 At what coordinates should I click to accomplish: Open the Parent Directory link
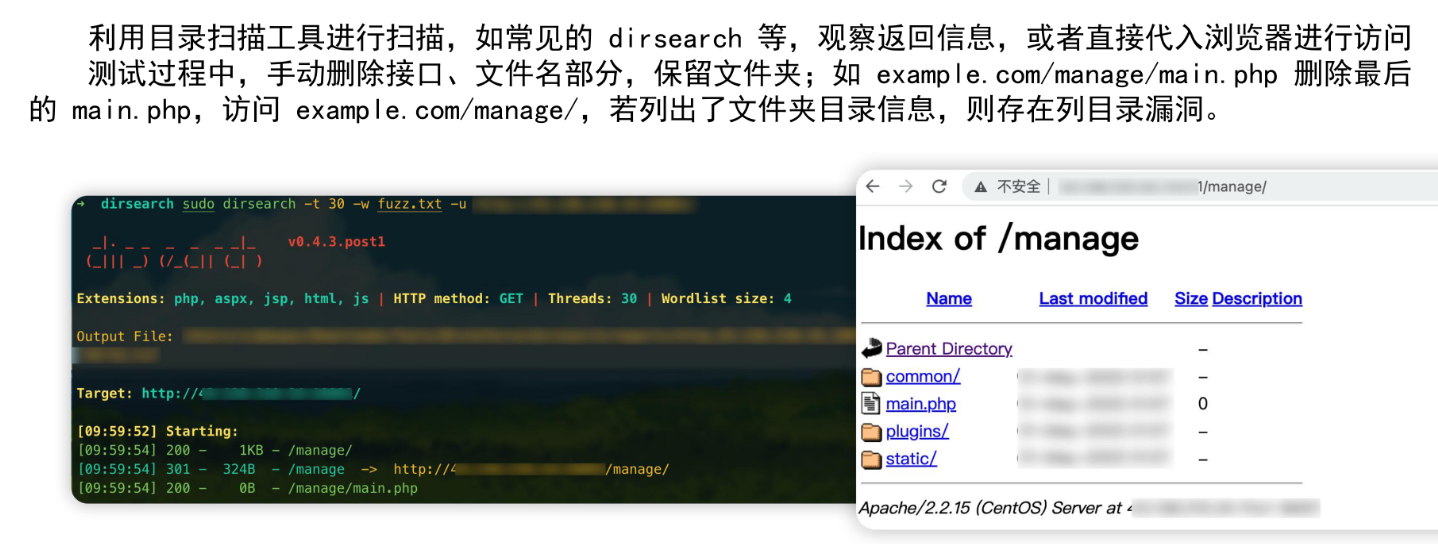pyautogui.click(x=949, y=349)
